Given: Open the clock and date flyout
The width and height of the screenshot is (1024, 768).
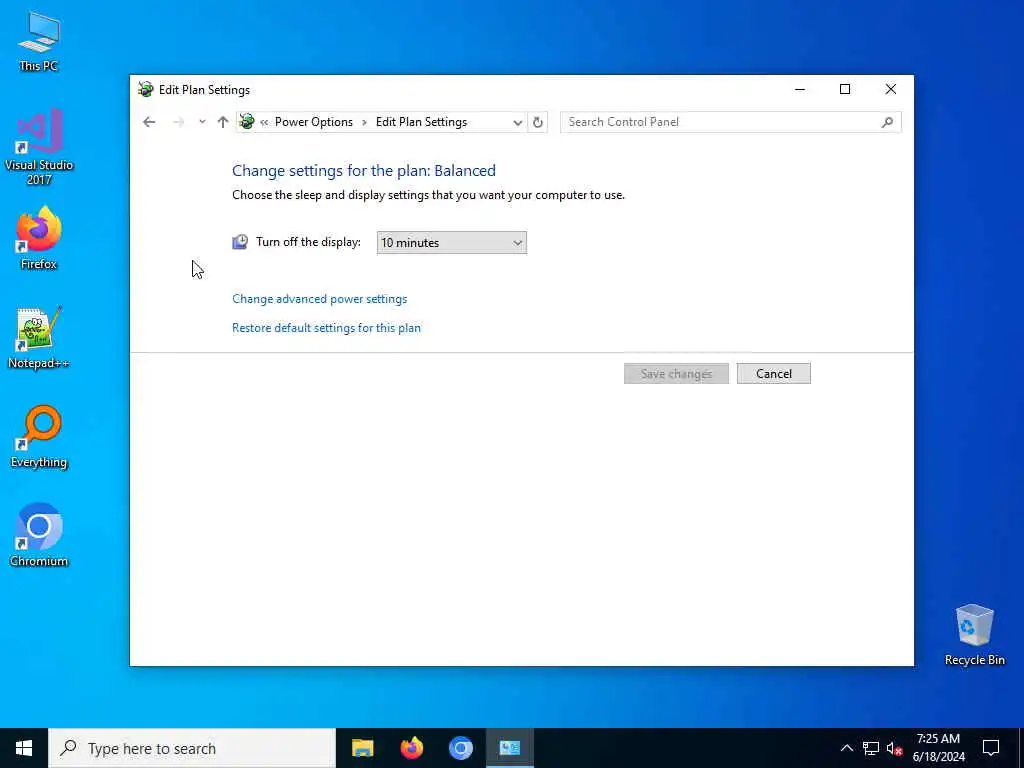Looking at the screenshot, I should [x=938, y=748].
